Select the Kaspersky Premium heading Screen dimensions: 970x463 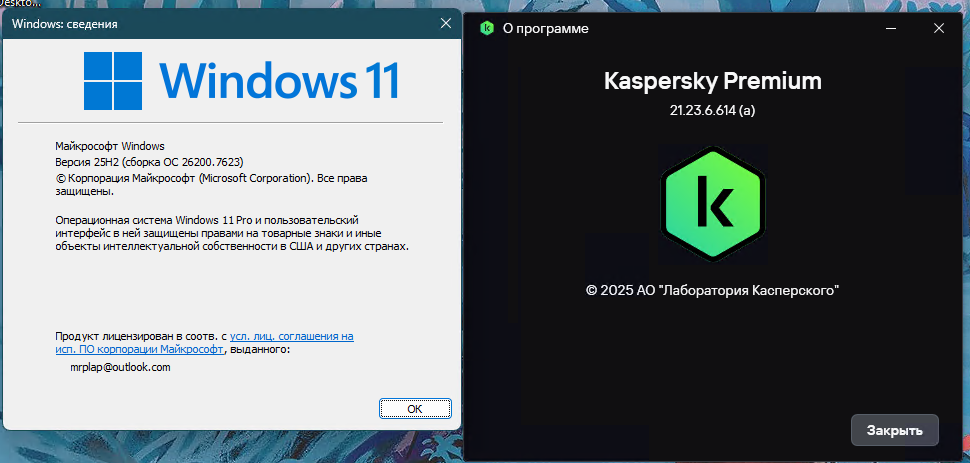pos(713,81)
